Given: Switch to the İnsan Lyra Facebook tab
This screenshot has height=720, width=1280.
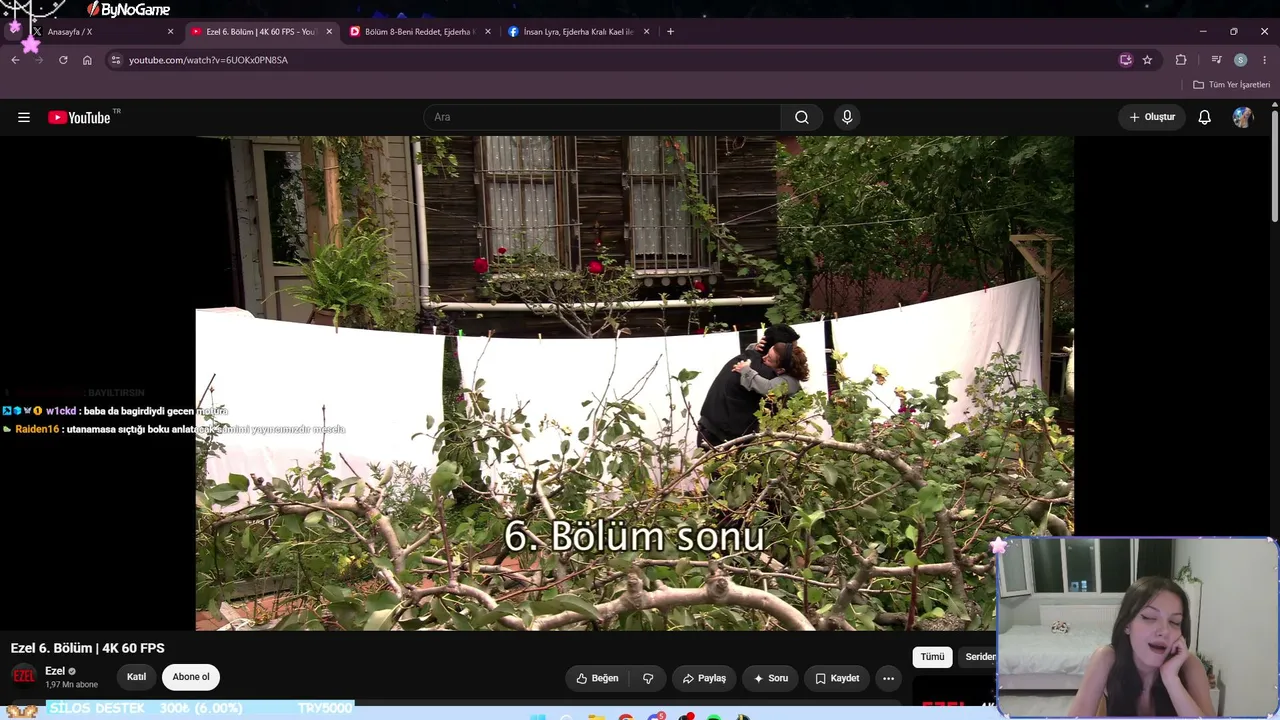Looking at the screenshot, I should tap(579, 32).
